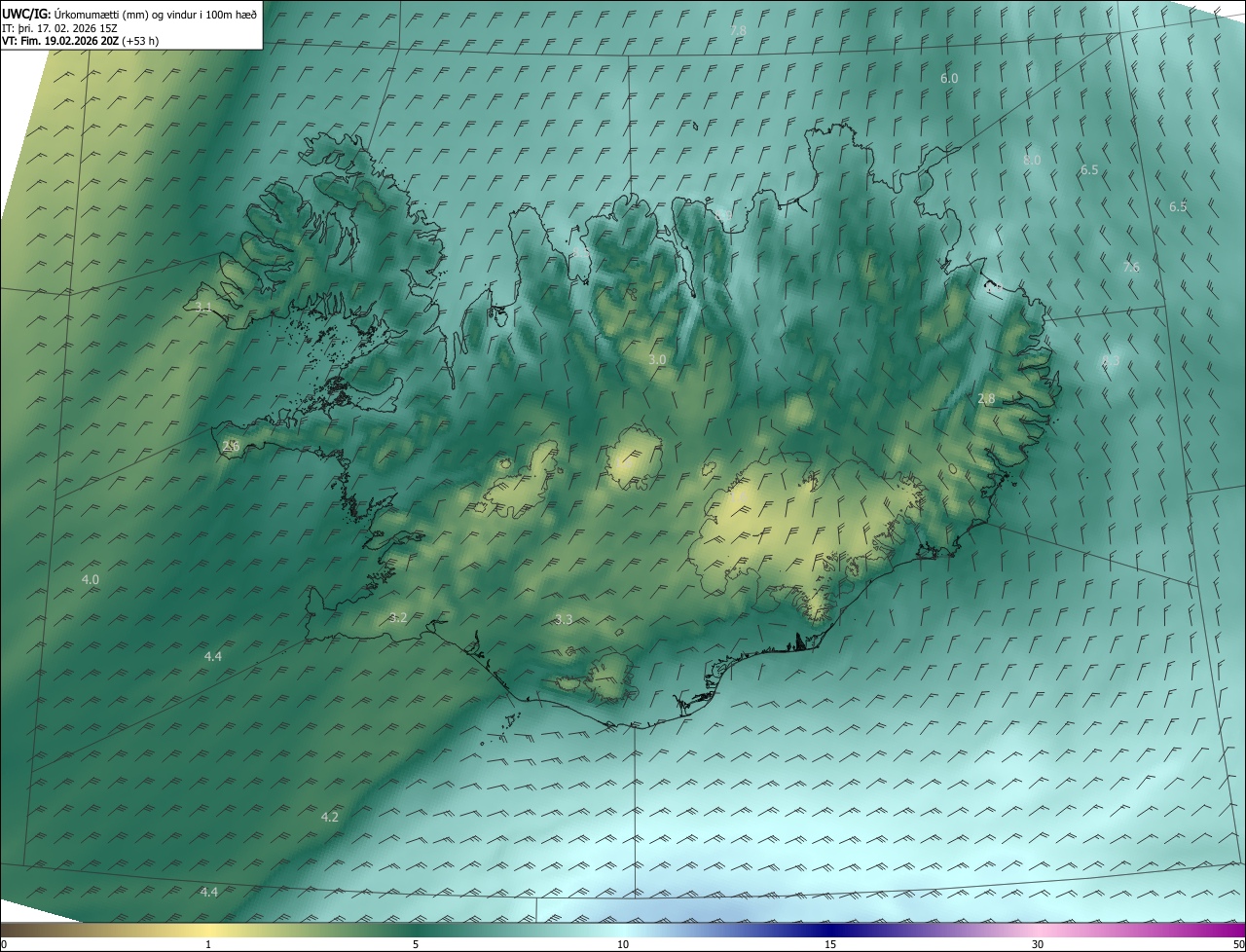Click the color bar tick label 5

click(416, 944)
